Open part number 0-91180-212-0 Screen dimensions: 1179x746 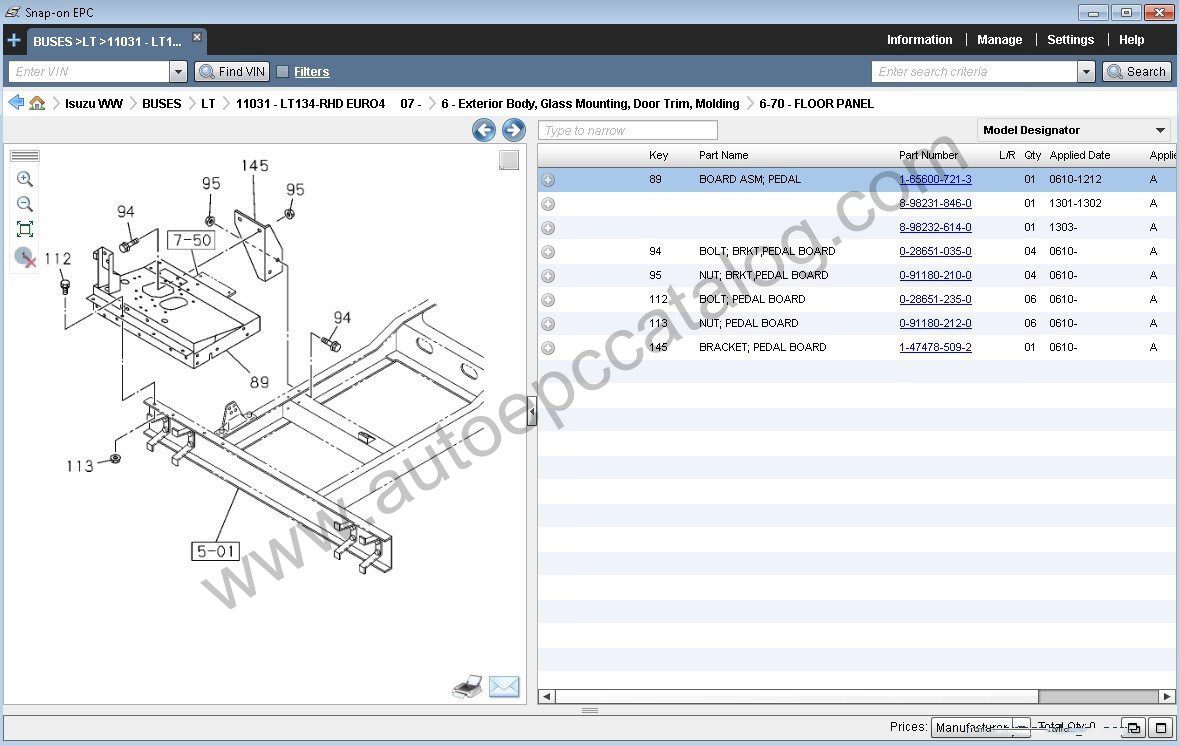coord(935,323)
